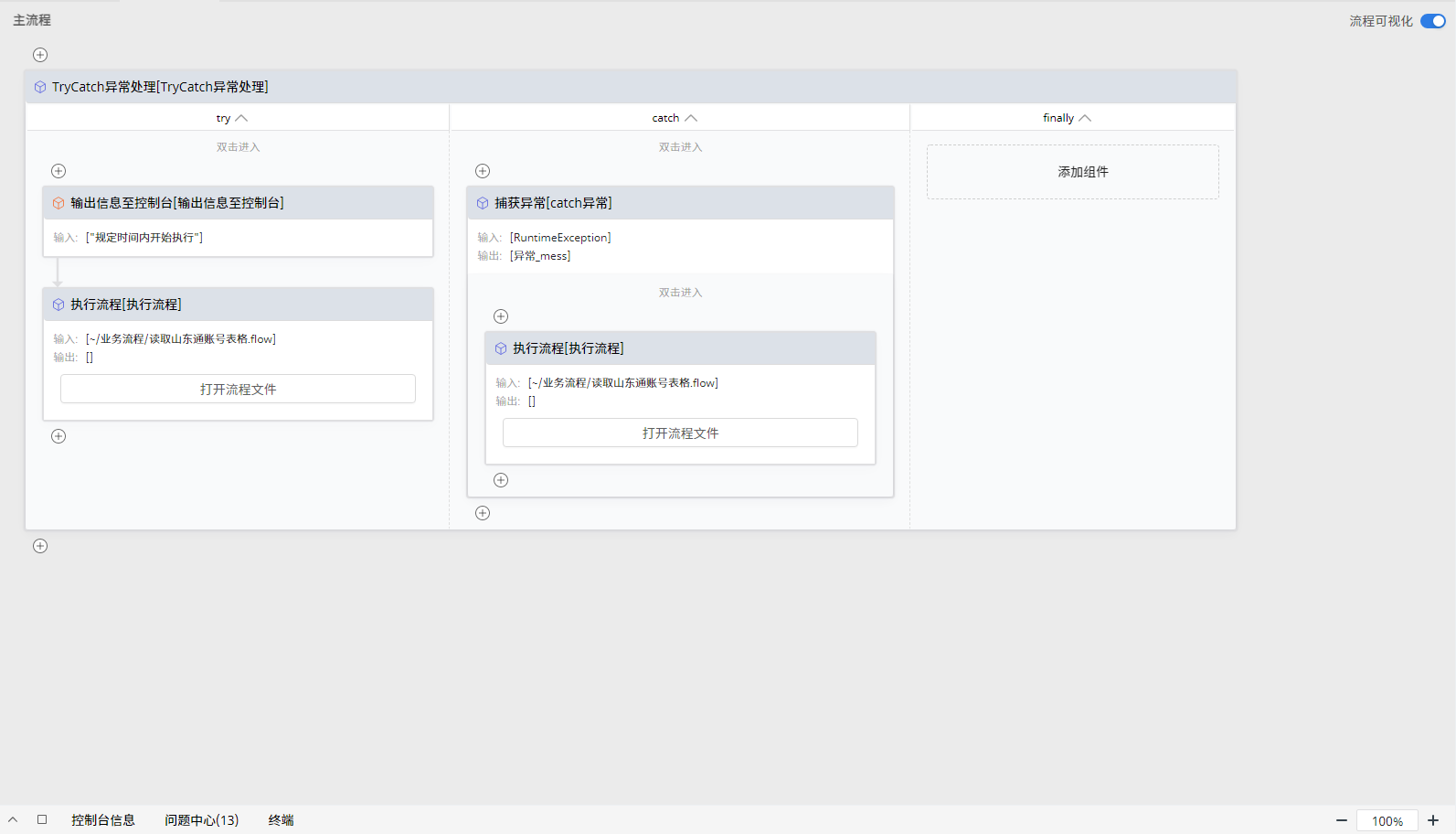This screenshot has height=834, width=1456.
Task: Click 打开流程文件 in the try branch
Action: tap(238, 389)
